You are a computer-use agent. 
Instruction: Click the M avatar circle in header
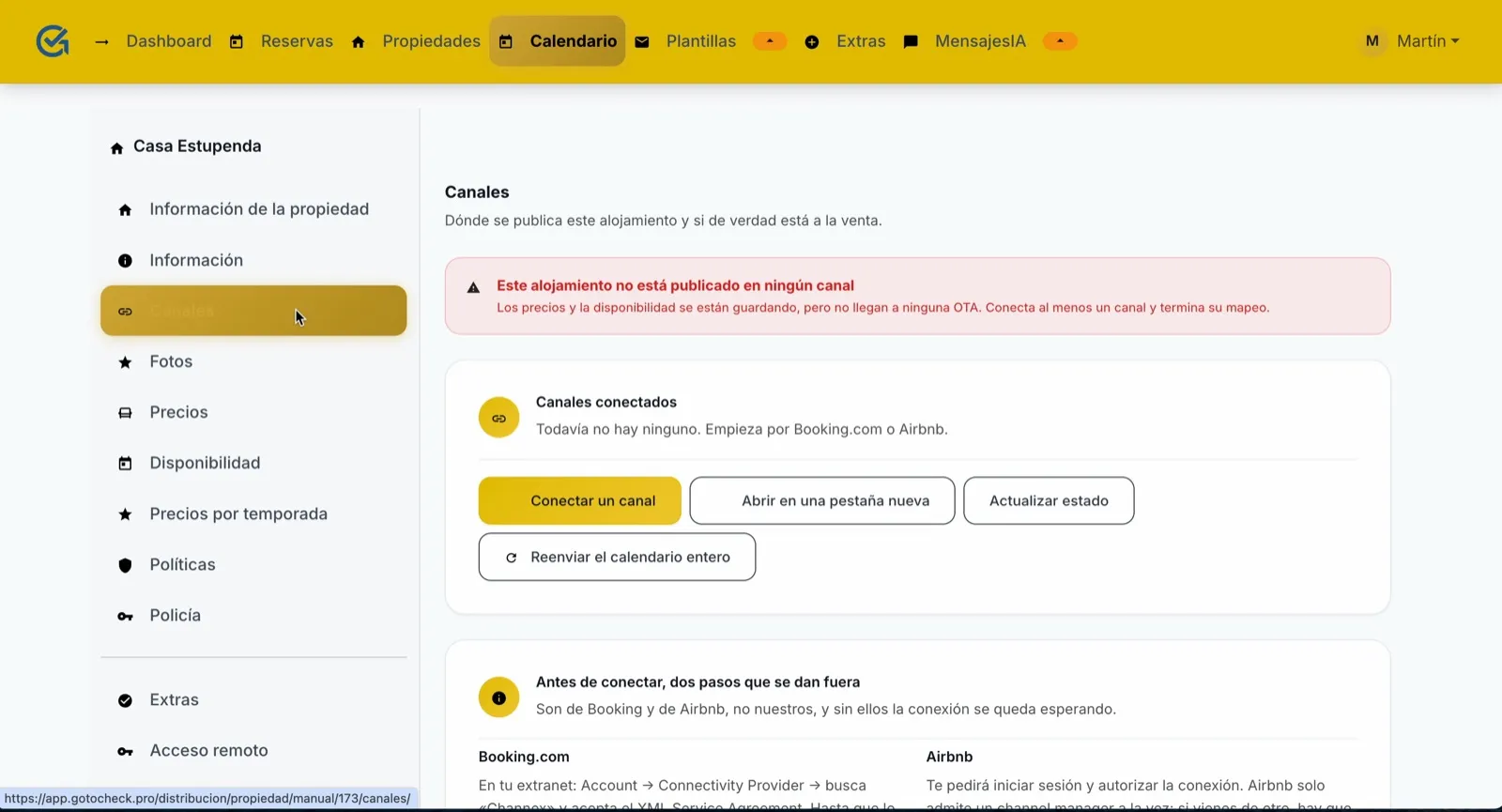[x=1372, y=41]
